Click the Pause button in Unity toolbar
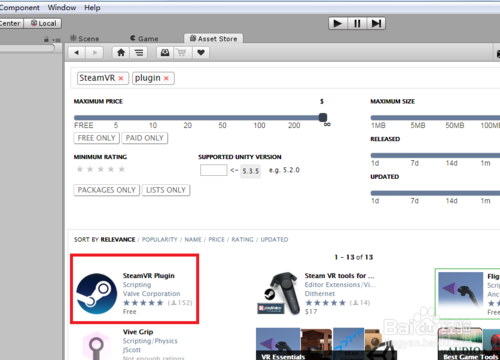500x360 pixels. (357, 23)
